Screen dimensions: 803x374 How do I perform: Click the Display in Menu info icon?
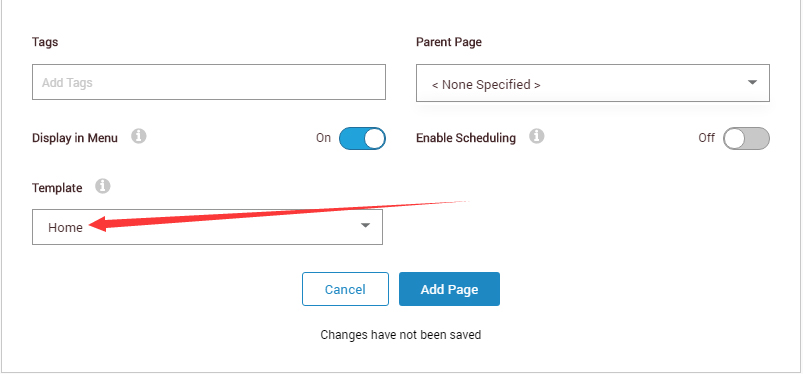click(139, 137)
